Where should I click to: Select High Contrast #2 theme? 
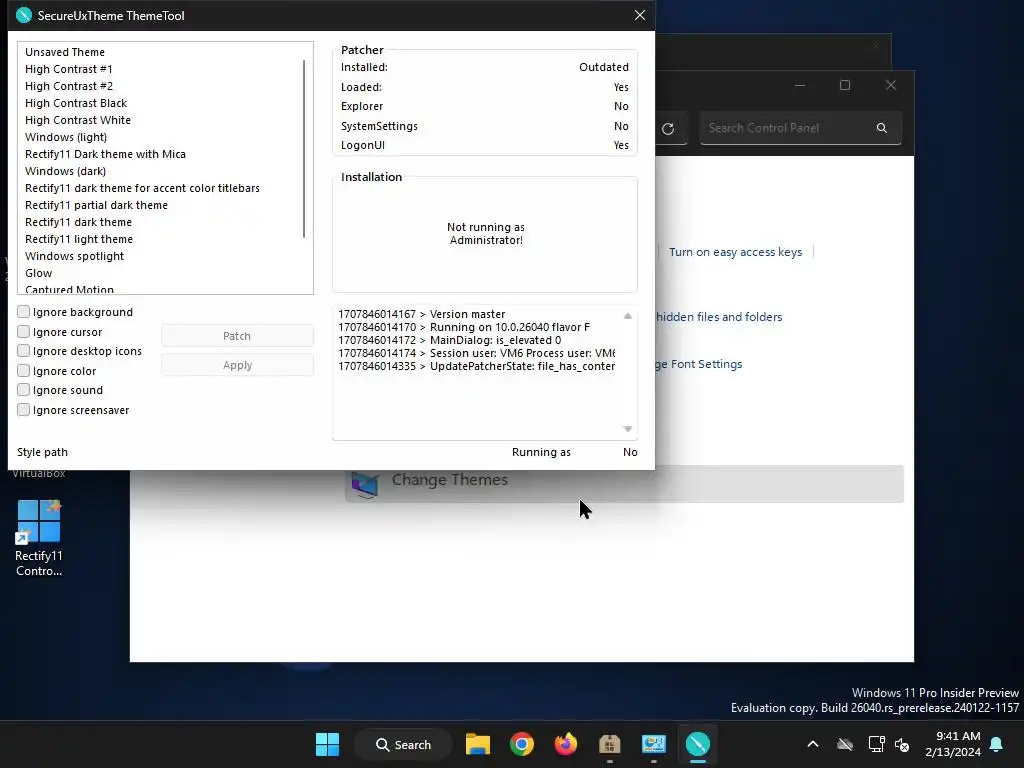pyautogui.click(x=69, y=86)
